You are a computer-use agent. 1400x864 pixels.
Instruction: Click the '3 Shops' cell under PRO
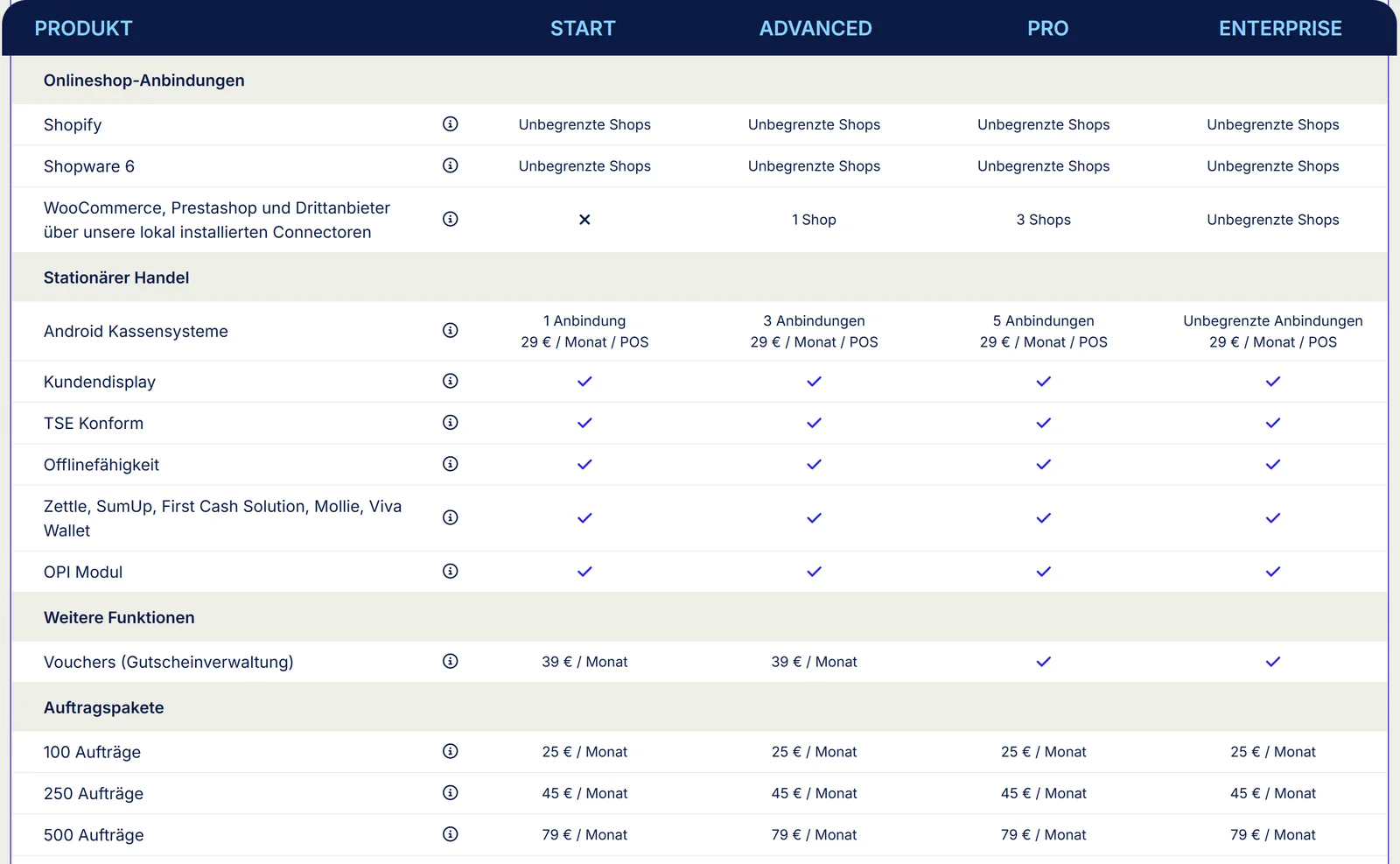tap(1044, 220)
